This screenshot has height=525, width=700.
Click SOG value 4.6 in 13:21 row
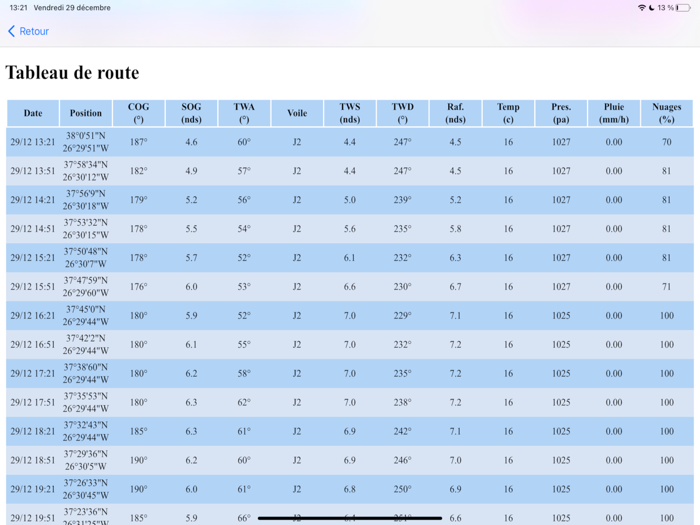[191, 142]
